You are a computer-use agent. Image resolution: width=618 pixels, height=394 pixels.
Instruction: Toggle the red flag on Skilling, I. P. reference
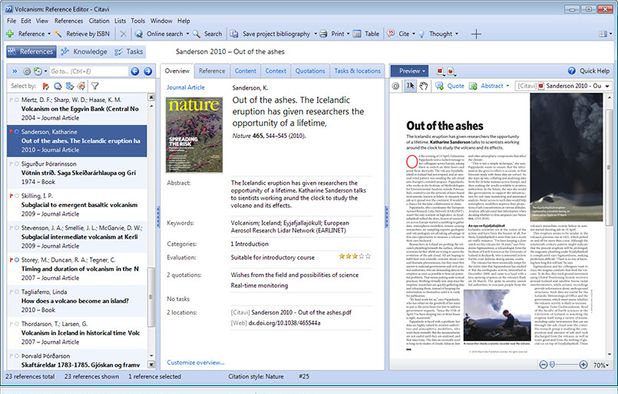click(11, 196)
